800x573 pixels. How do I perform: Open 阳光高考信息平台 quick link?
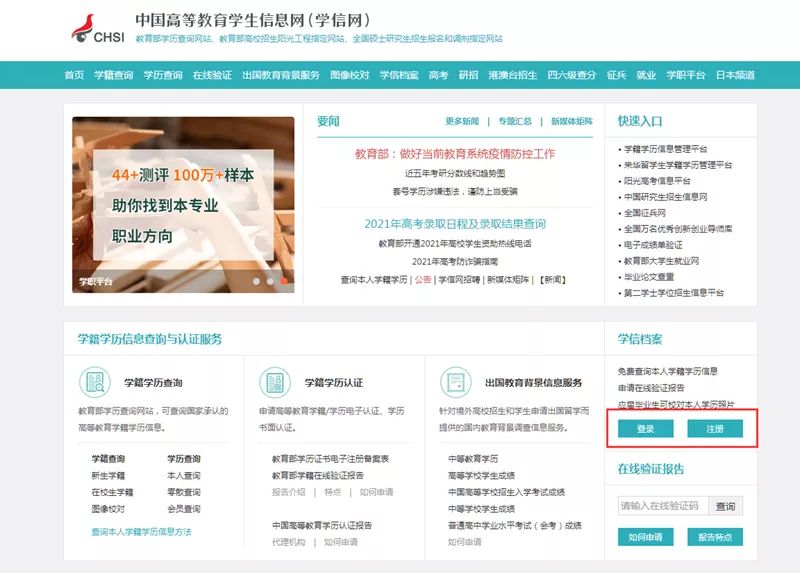pyautogui.click(x=657, y=181)
